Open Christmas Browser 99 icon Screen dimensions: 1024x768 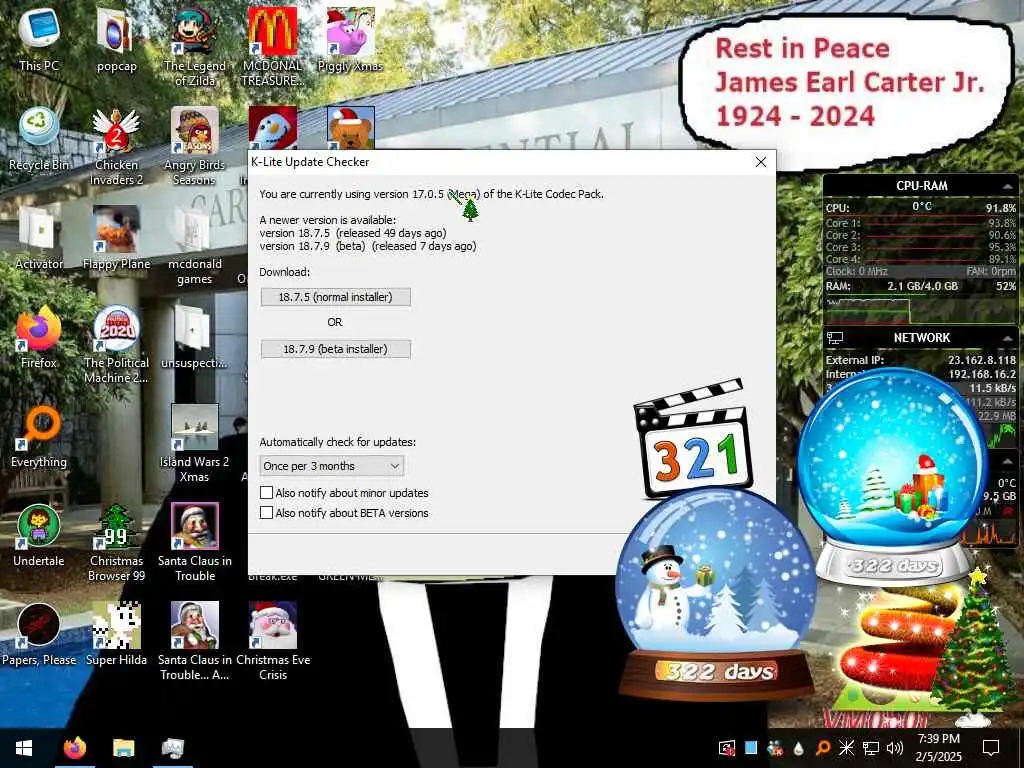tap(116, 542)
